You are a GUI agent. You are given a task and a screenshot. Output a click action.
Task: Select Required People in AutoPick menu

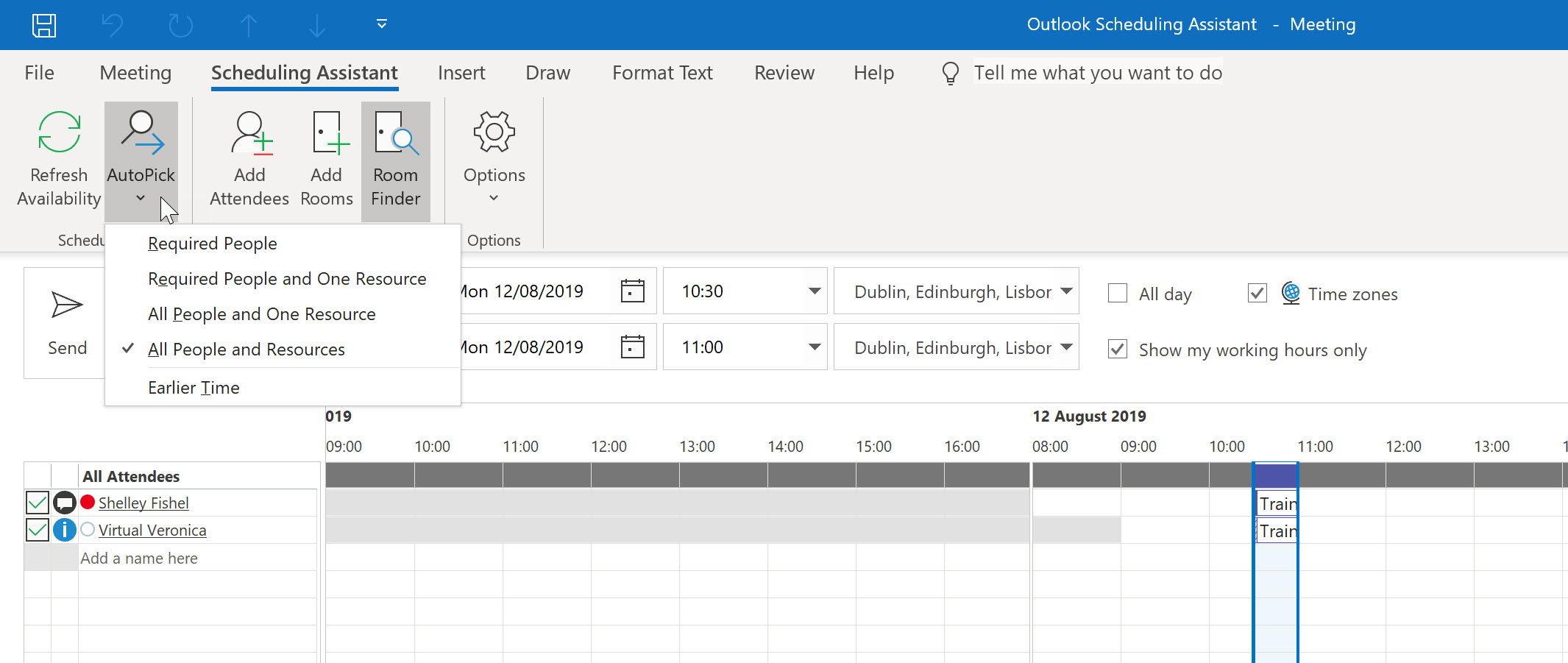(283, 244)
